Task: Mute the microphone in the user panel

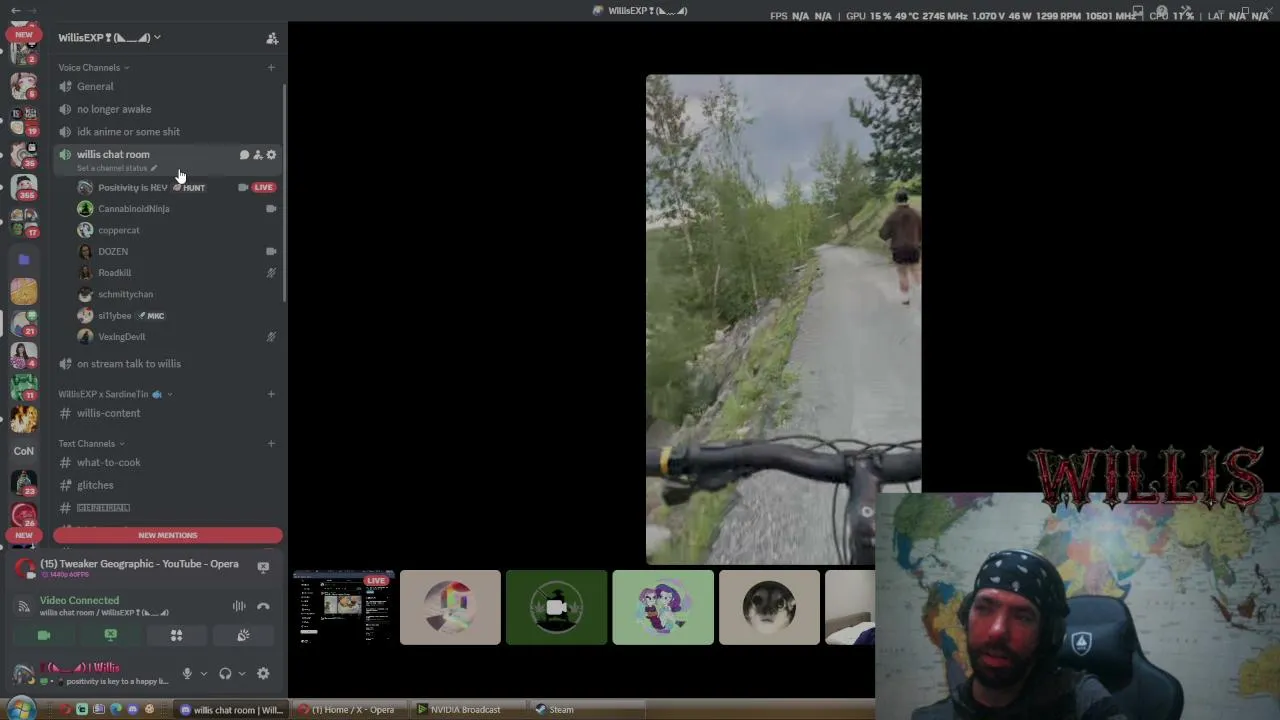Action: pyautogui.click(x=187, y=674)
